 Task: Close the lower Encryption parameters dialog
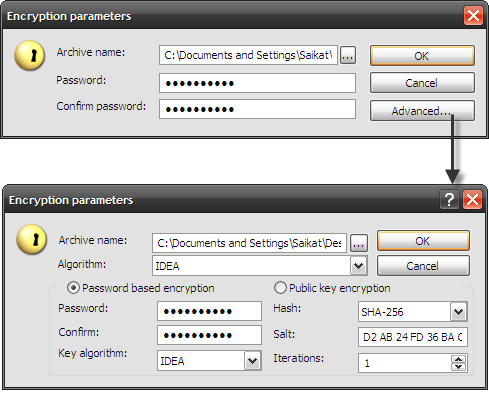tap(472, 200)
